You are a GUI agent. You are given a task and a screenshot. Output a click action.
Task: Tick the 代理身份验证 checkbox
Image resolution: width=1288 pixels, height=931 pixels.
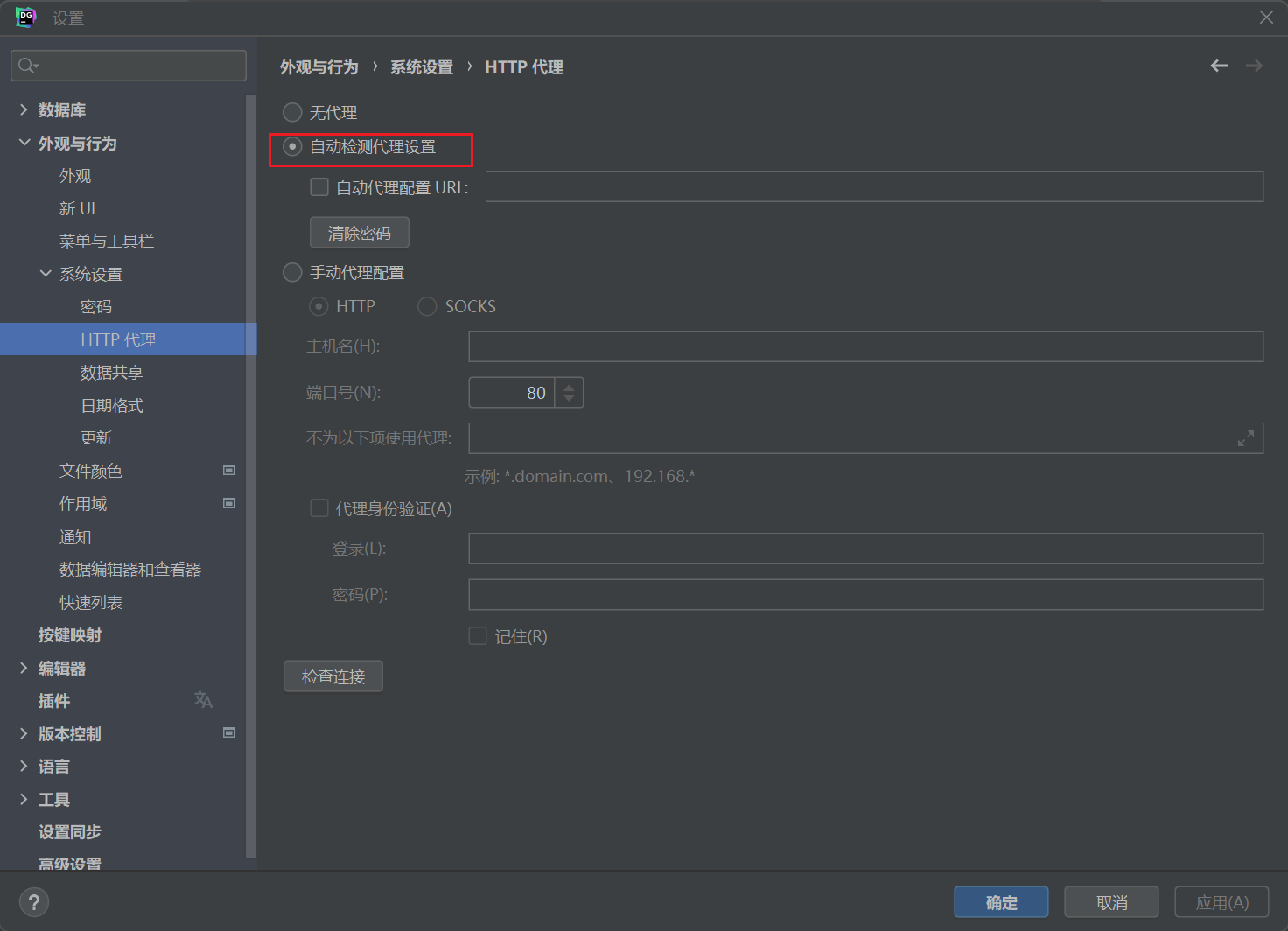click(x=319, y=508)
